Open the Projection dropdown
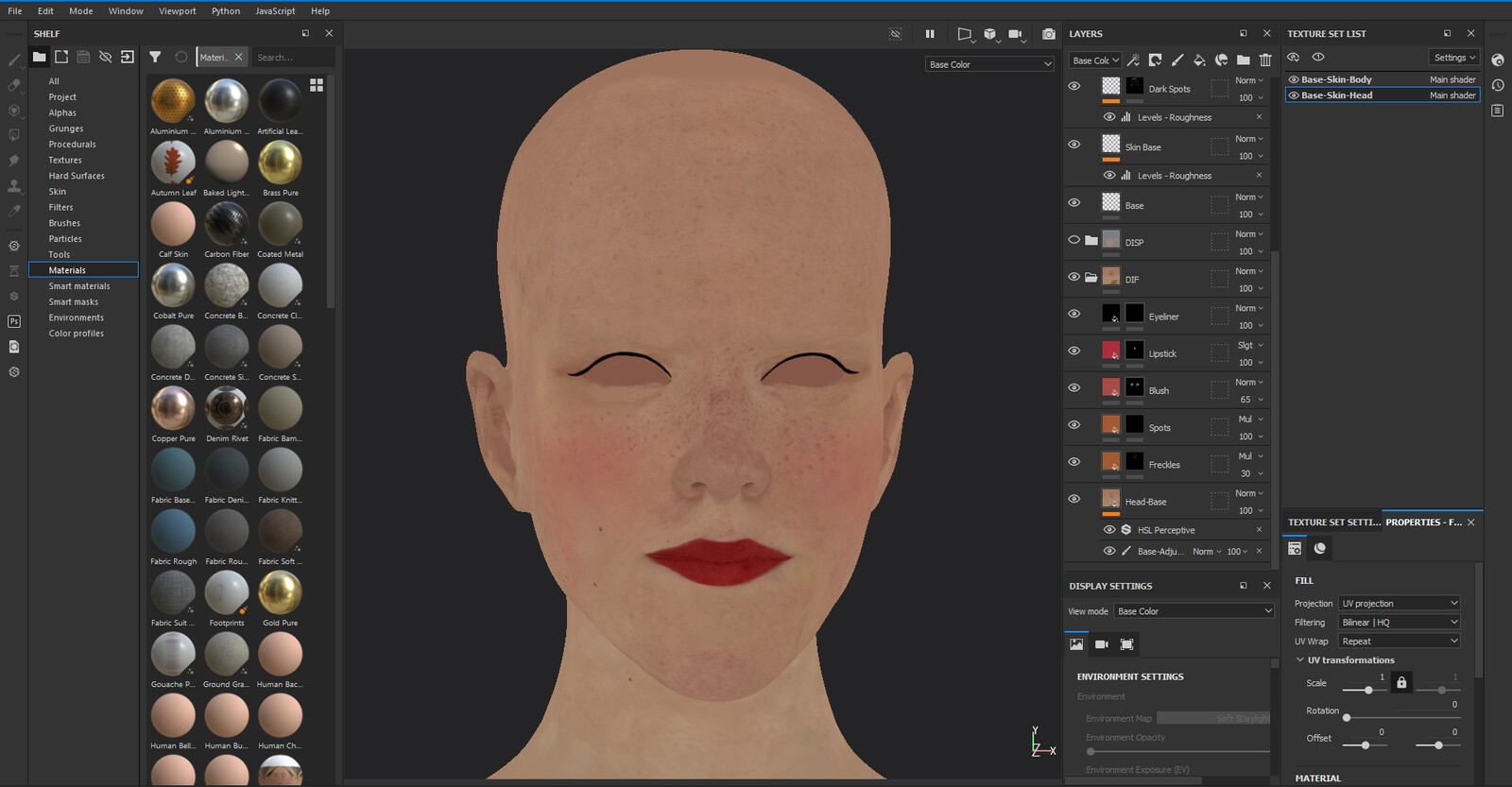Image resolution: width=1512 pixels, height=787 pixels. coord(1400,604)
